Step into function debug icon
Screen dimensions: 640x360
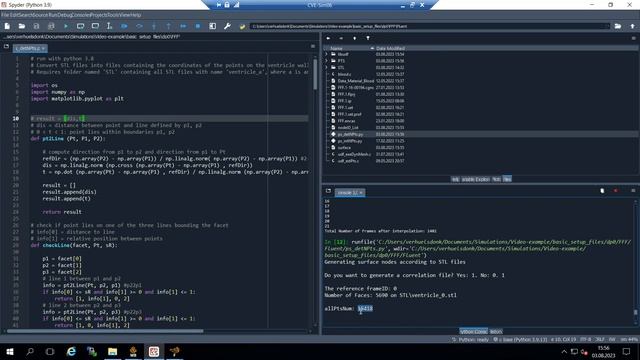(154, 26)
